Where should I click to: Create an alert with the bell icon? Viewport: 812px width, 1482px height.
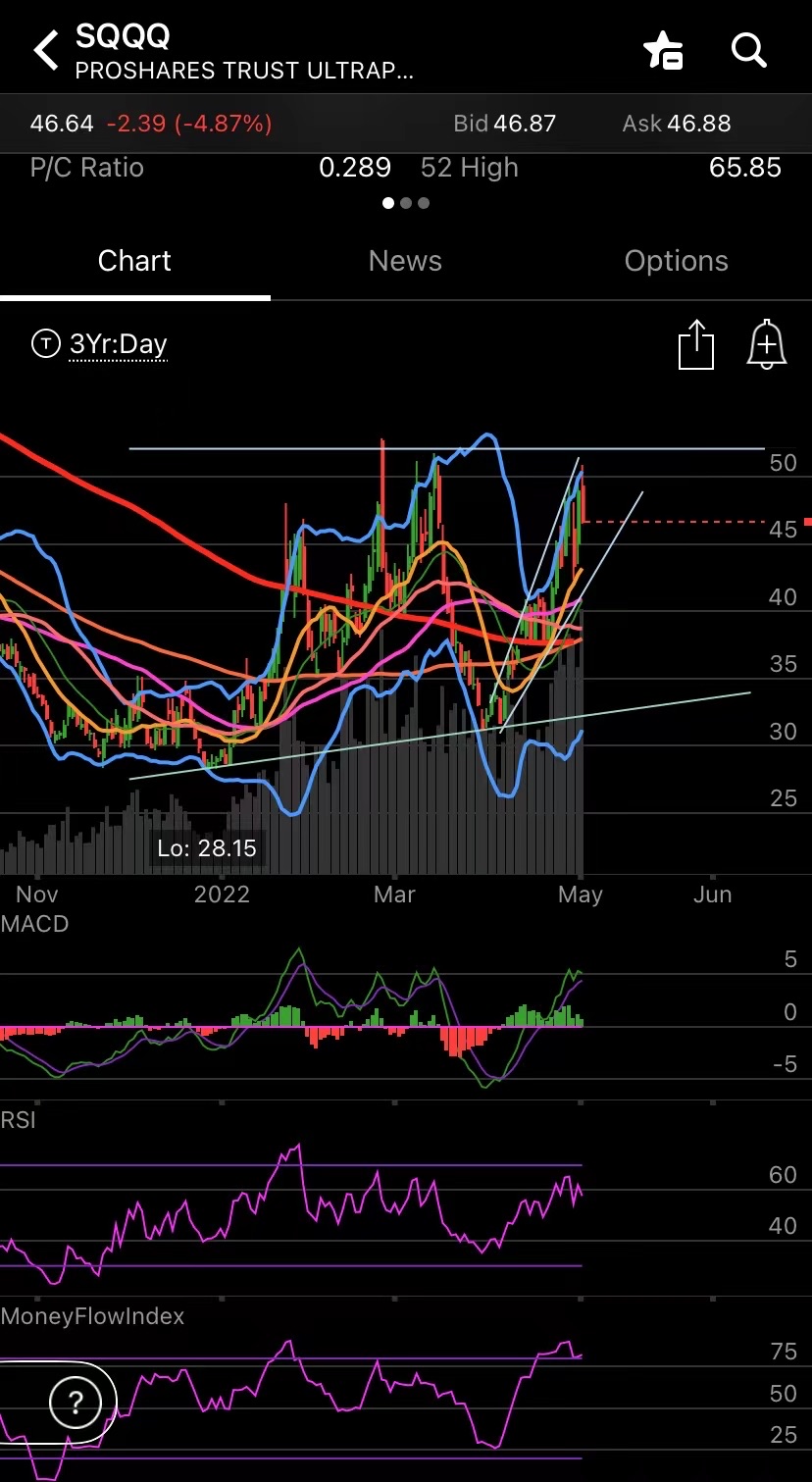tap(767, 345)
